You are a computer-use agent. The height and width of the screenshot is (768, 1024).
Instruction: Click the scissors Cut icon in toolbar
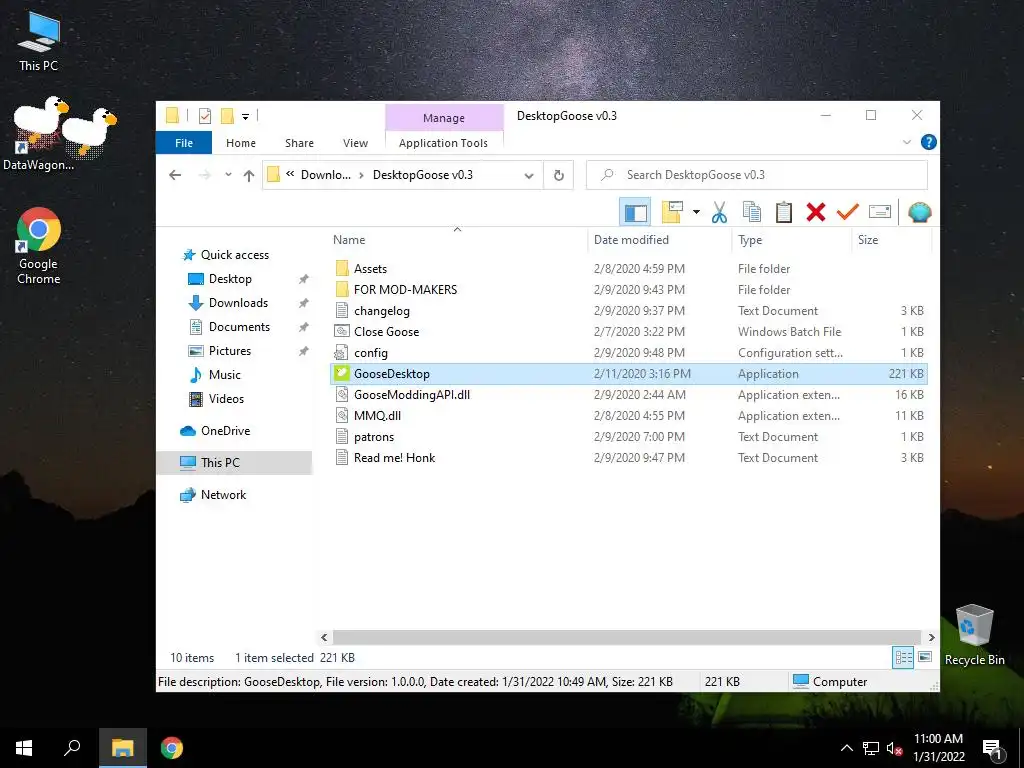coord(719,212)
